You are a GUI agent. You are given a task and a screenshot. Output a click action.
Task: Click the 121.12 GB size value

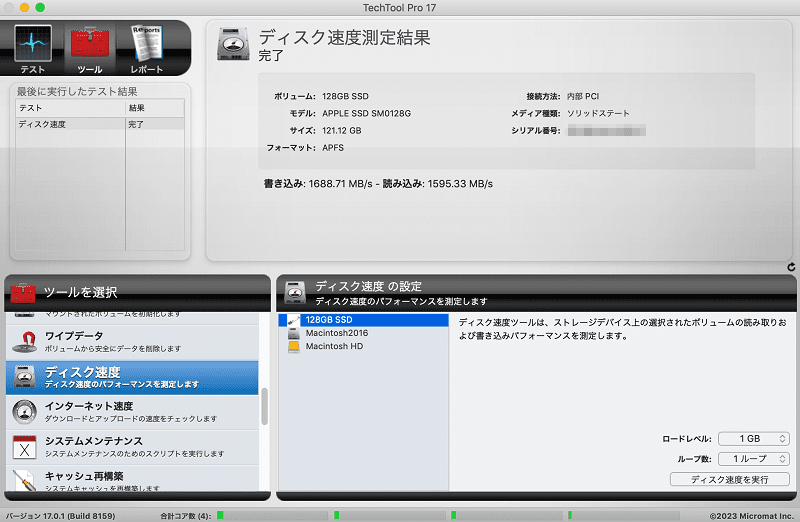[x=341, y=131]
